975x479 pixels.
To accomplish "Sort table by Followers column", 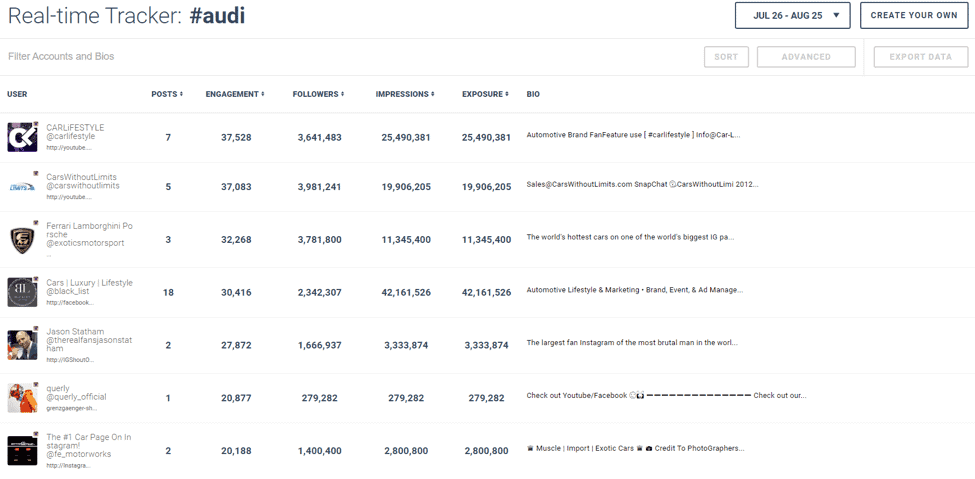I will [x=318, y=94].
